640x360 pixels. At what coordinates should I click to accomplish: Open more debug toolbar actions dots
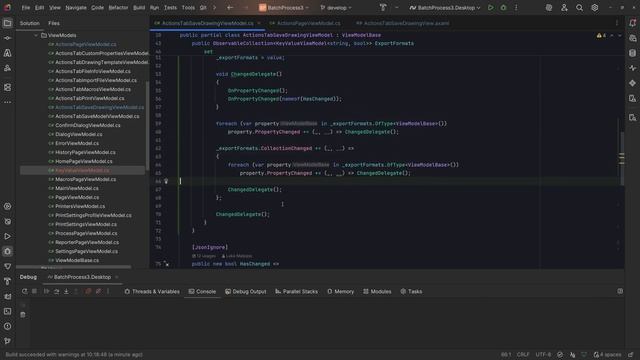tap(108, 291)
